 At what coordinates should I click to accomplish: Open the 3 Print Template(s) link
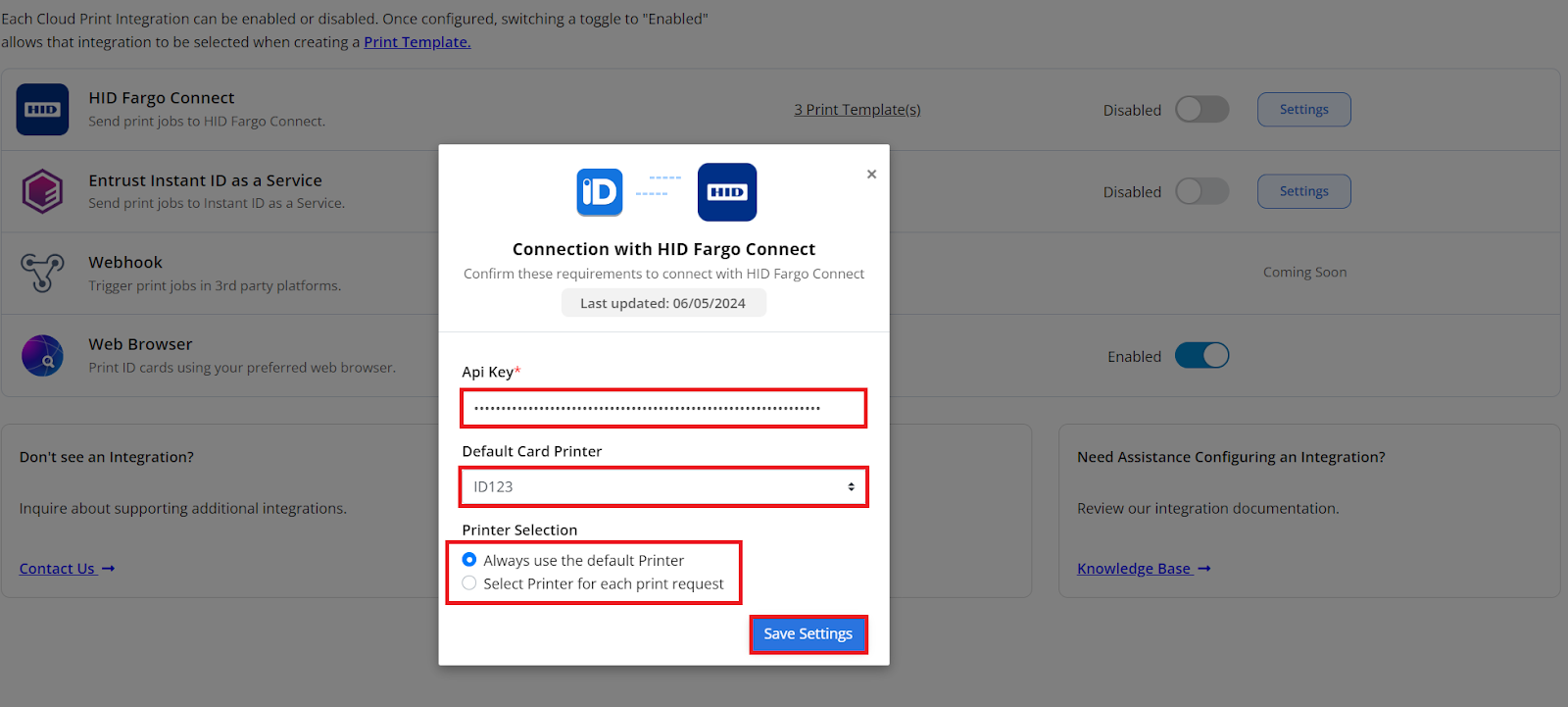point(857,110)
